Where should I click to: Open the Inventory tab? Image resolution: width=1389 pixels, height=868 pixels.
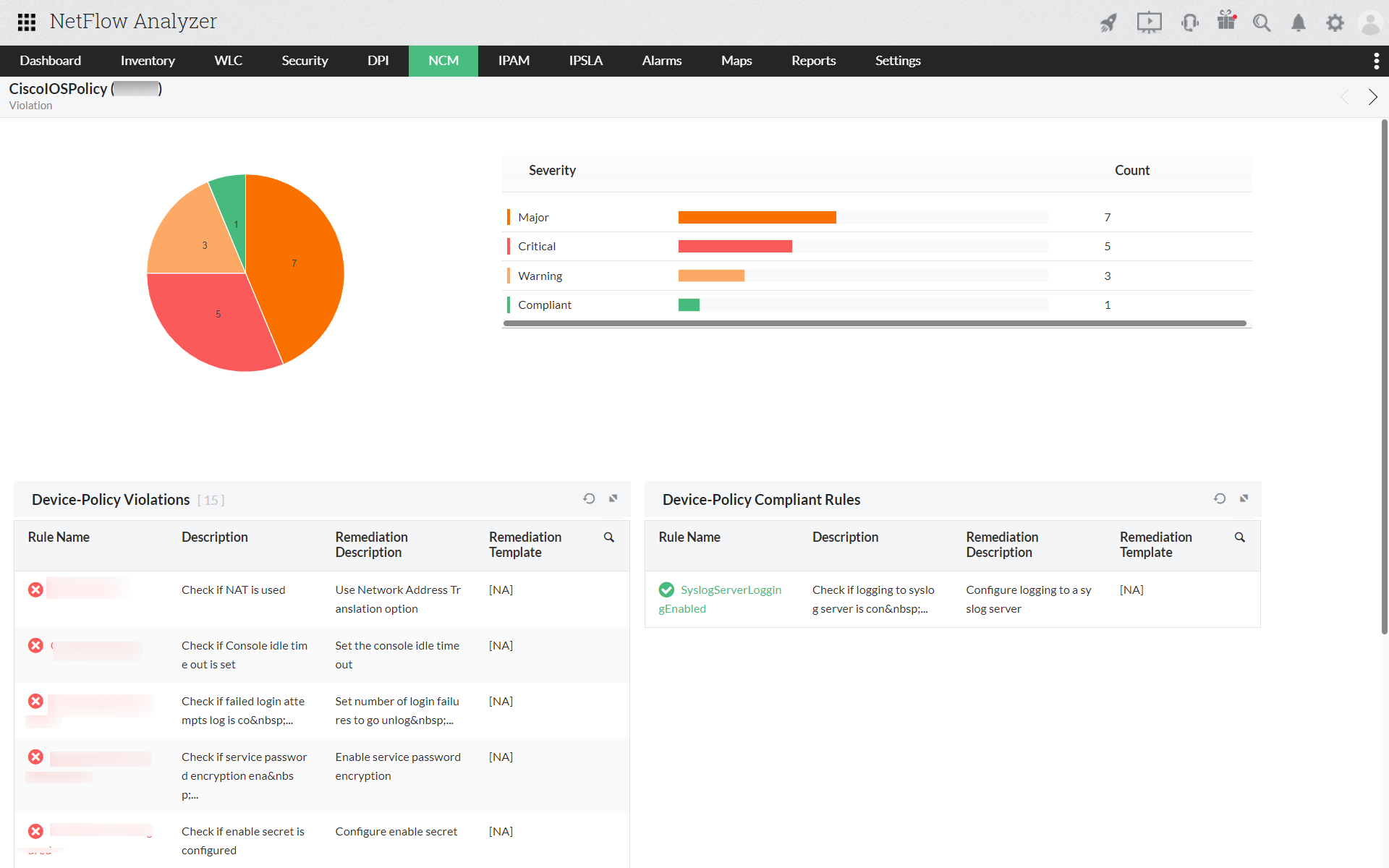coord(148,61)
